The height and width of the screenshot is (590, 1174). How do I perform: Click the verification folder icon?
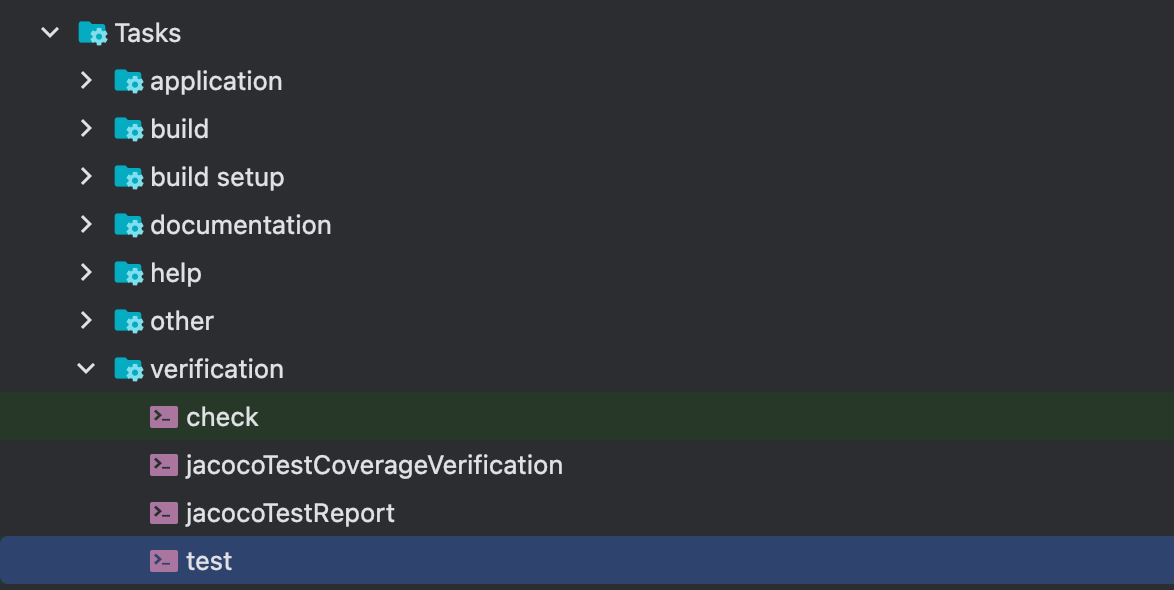(129, 369)
